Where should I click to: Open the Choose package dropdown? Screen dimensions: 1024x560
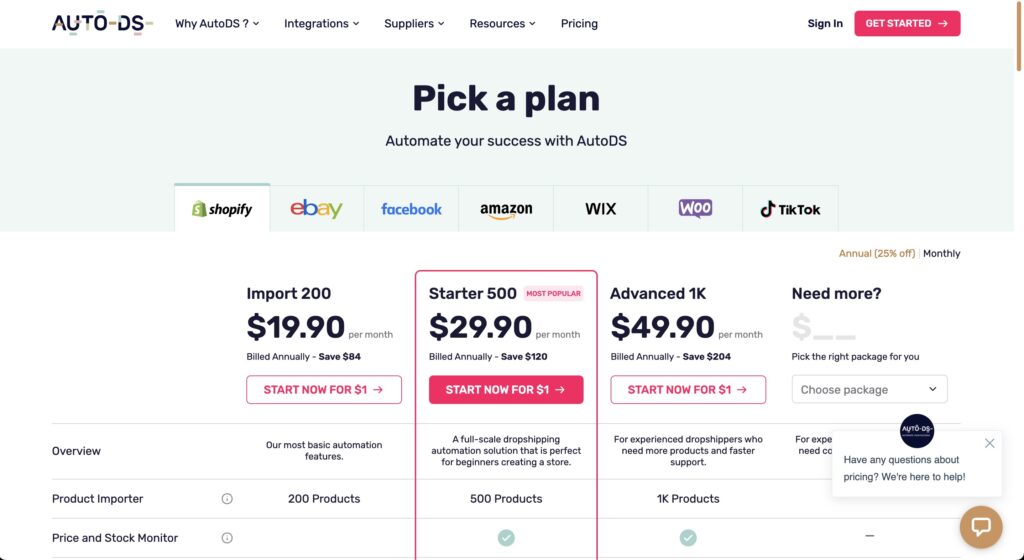(x=869, y=390)
